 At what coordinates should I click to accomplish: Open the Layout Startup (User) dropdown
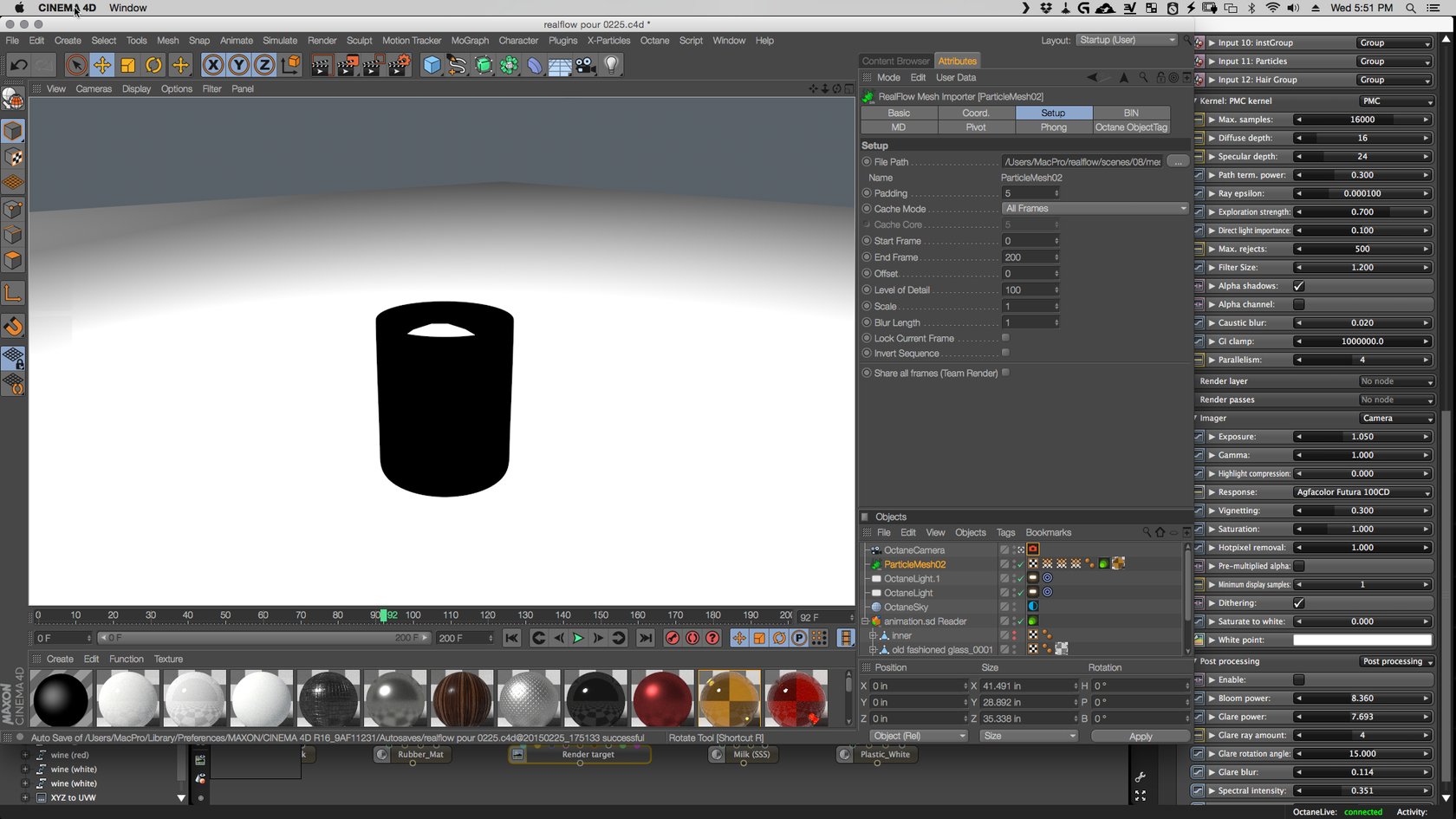1126,40
